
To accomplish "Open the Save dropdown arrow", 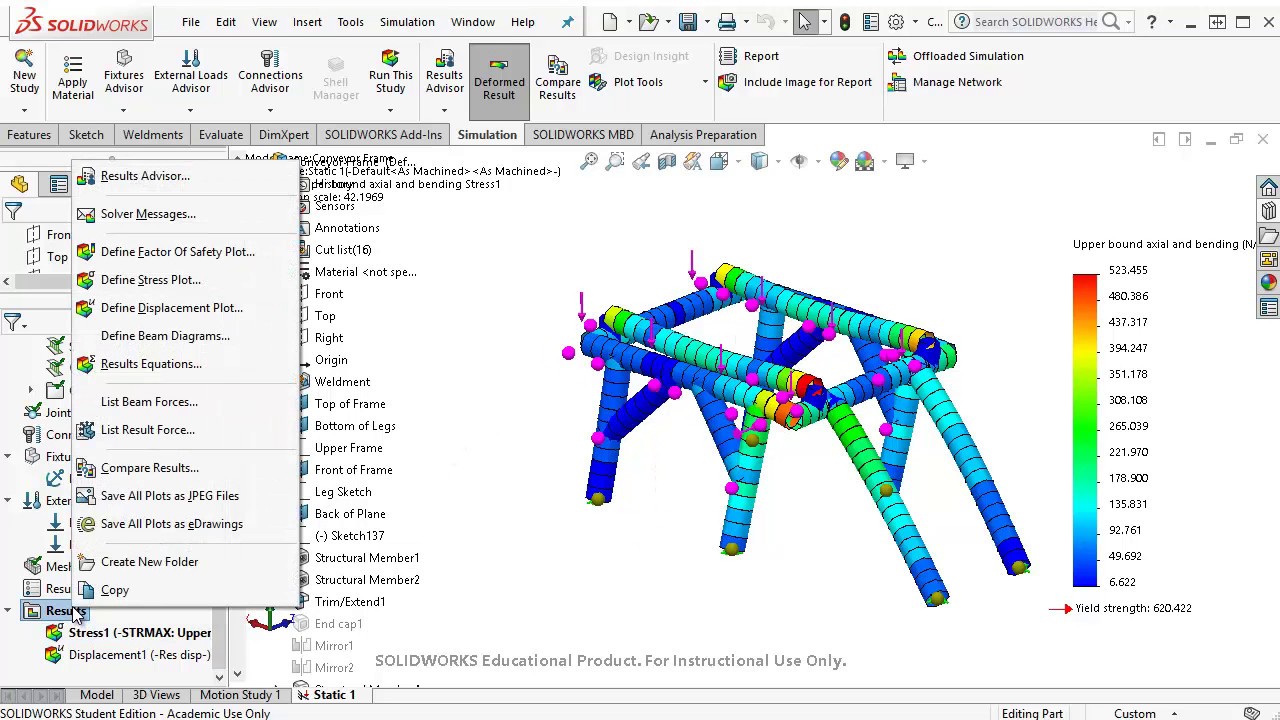I will (705, 22).
